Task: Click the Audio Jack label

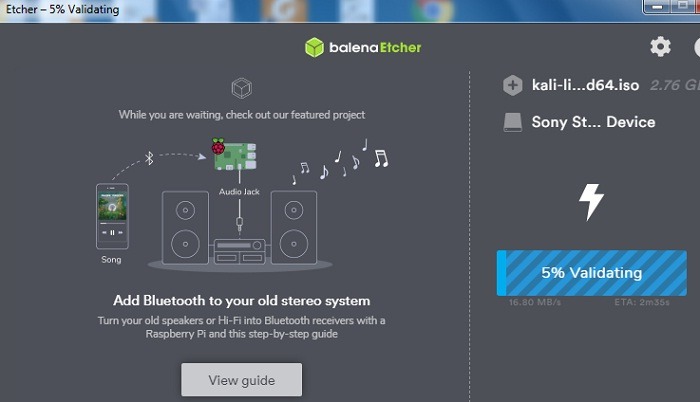Action: coord(239,192)
